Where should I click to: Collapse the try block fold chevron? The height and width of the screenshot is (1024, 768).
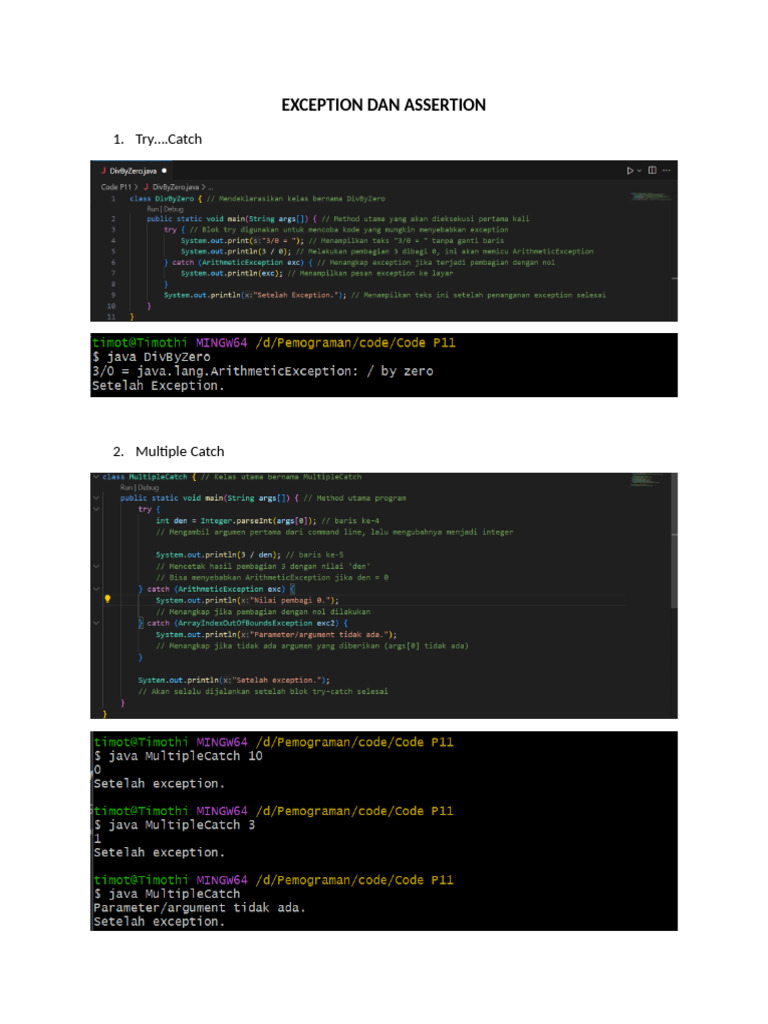(96, 509)
